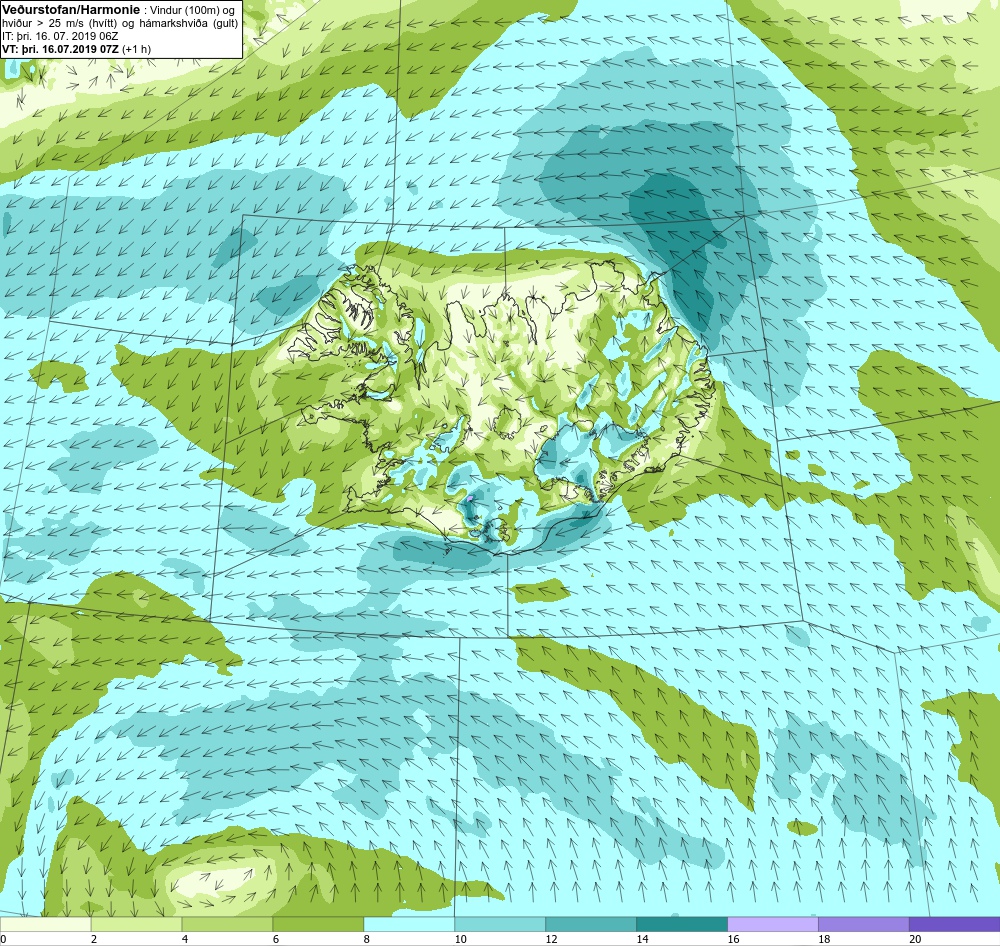Click the dark teal 14–16 m/s legend swatch
The image size is (1000, 946).
point(682,924)
